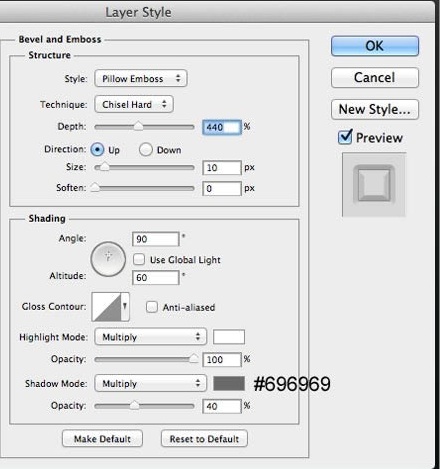Click the Depth slider handle
440x469 pixels.
138,127
